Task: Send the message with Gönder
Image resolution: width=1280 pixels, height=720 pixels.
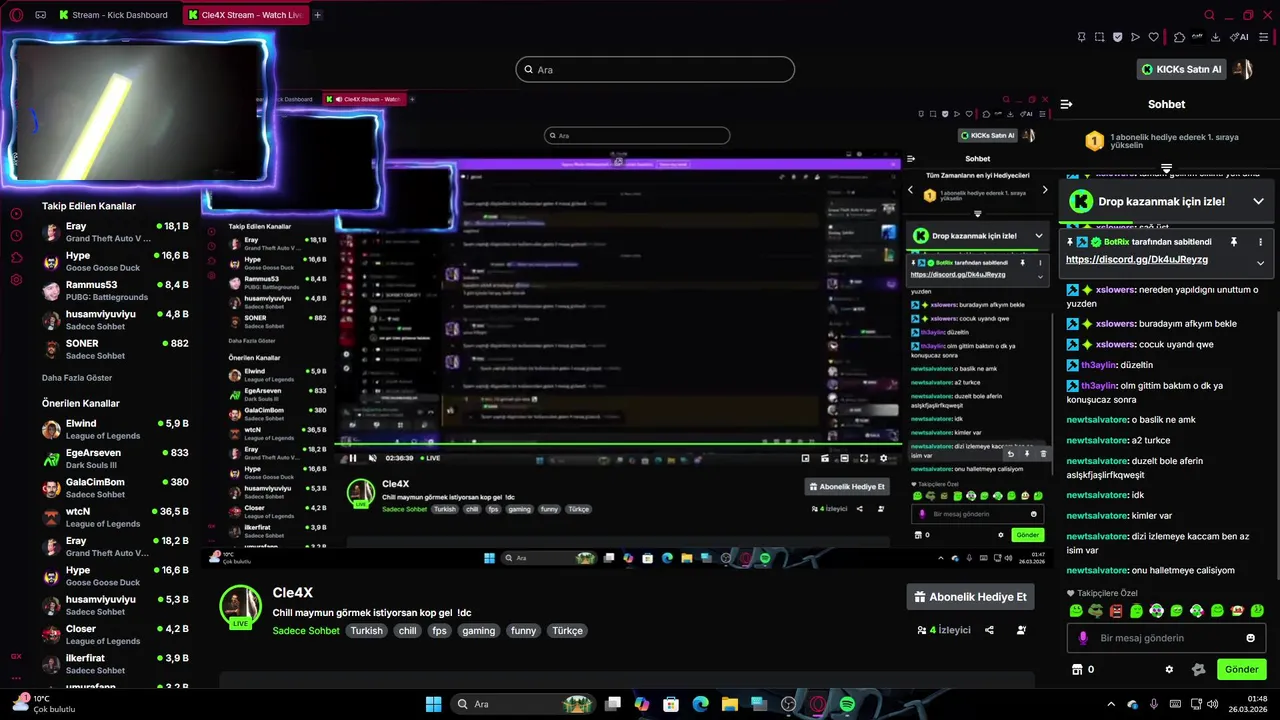Action: (x=1241, y=669)
